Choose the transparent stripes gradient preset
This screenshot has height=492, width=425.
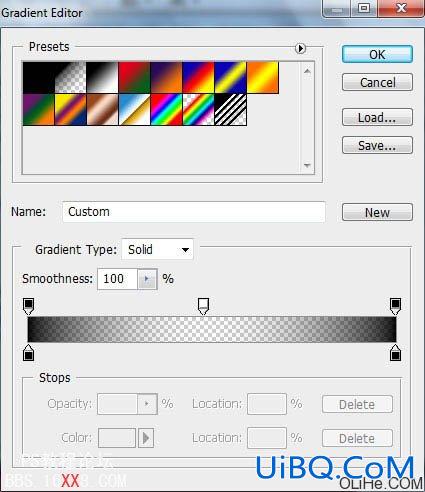pos(231,110)
